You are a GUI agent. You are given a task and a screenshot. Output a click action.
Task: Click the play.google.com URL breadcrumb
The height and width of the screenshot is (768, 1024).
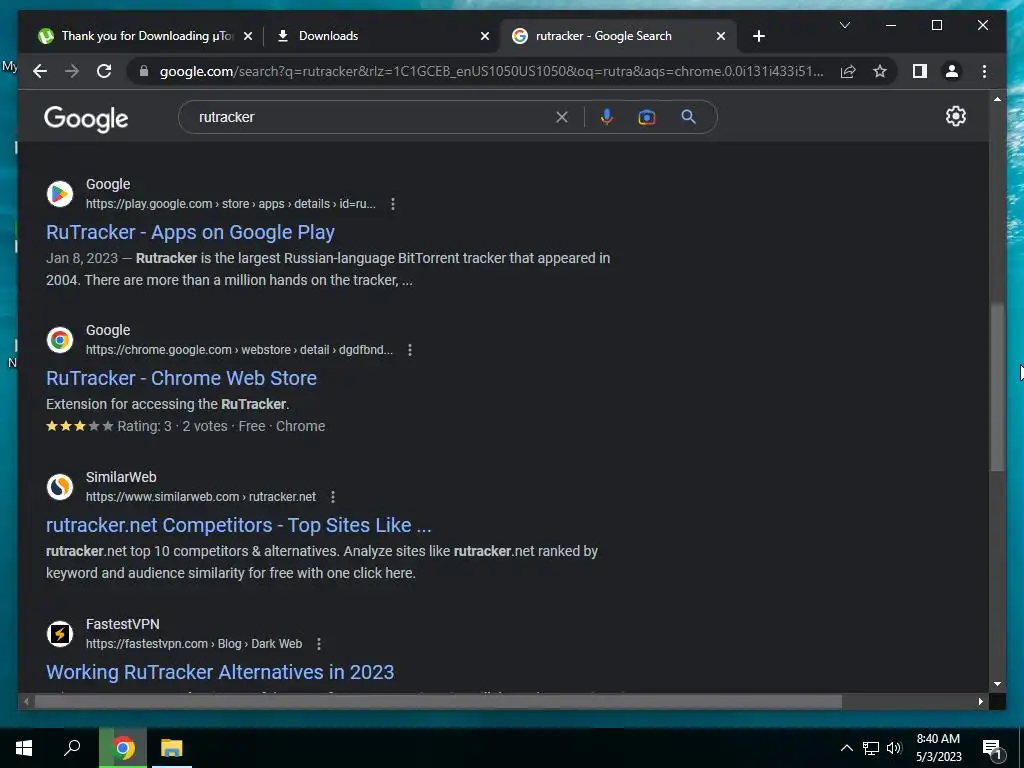point(231,204)
